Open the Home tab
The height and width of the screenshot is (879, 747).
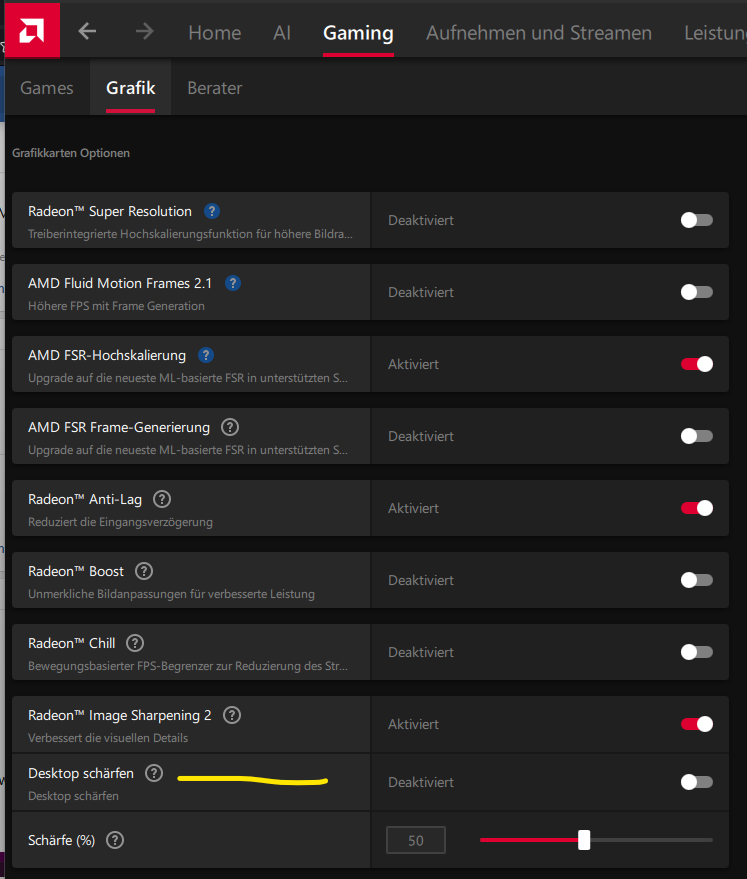coord(215,33)
